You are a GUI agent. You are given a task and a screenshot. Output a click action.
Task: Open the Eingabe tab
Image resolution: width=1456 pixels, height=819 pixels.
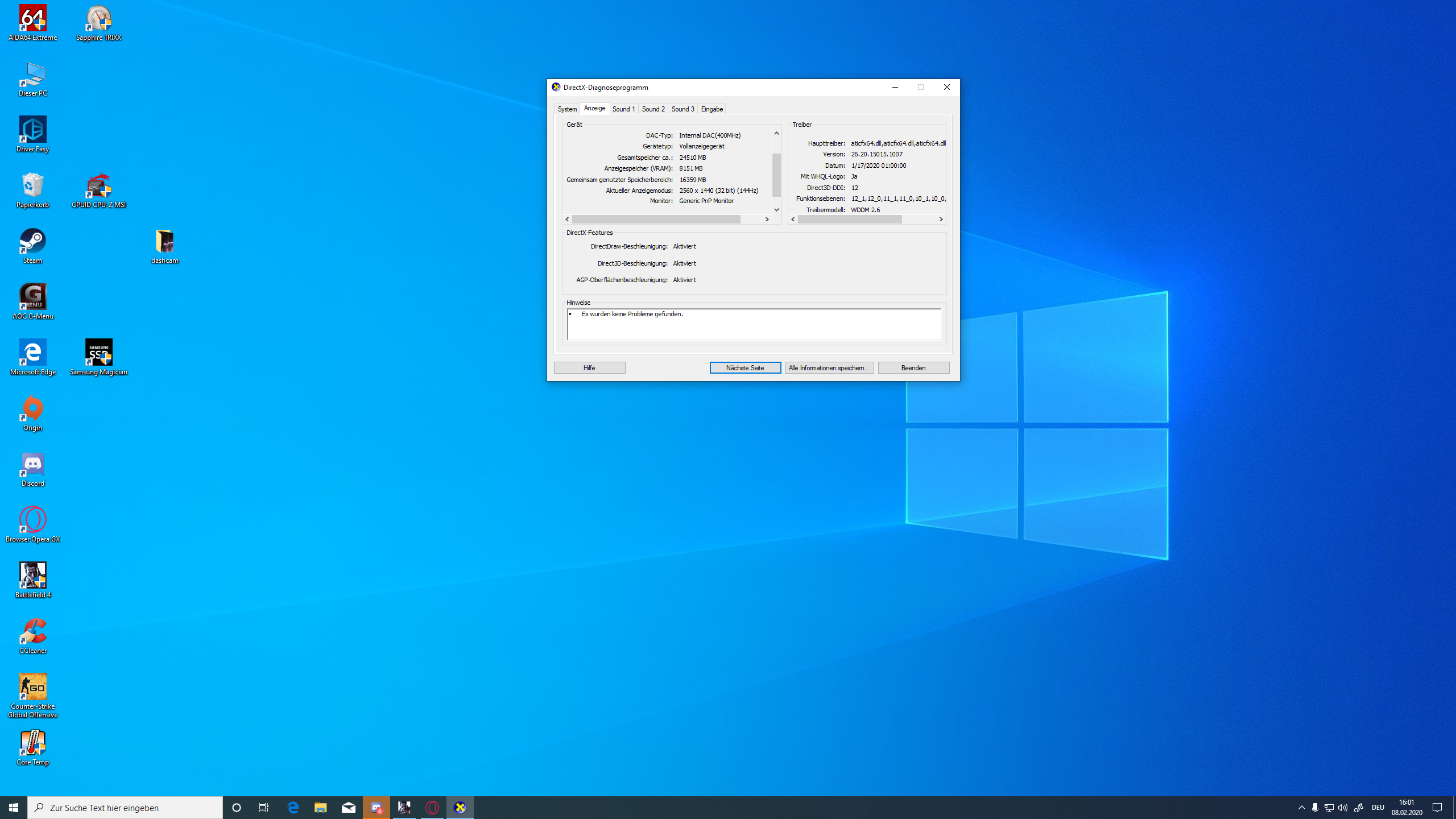(x=712, y=109)
